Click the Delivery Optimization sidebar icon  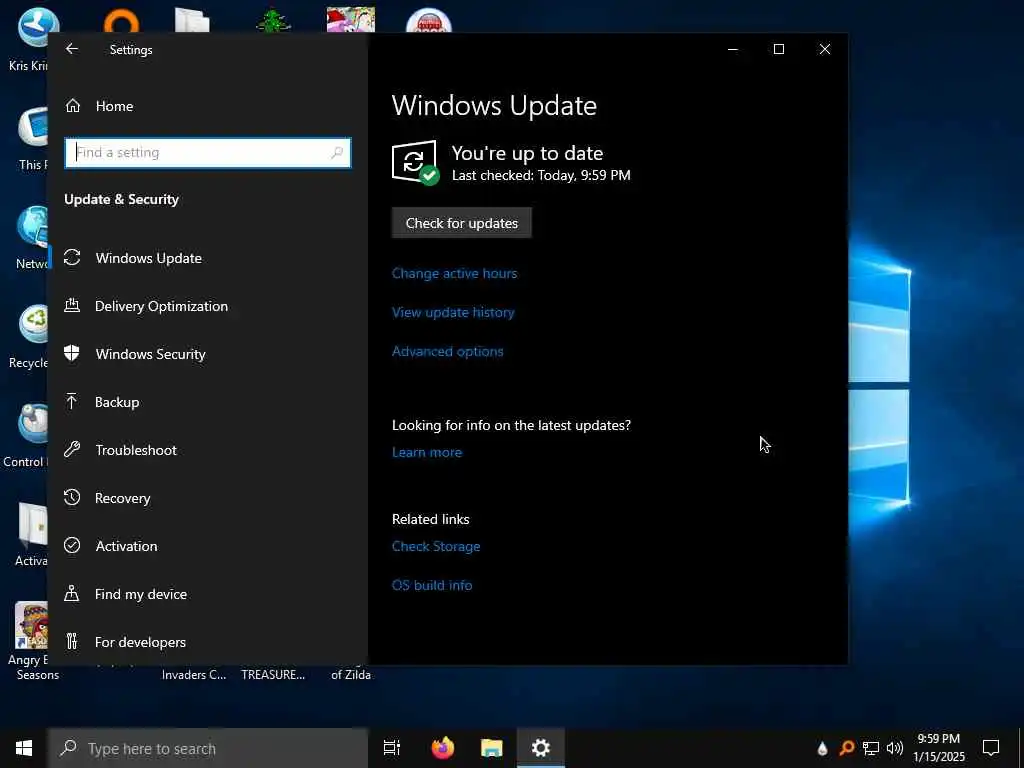click(x=72, y=305)
